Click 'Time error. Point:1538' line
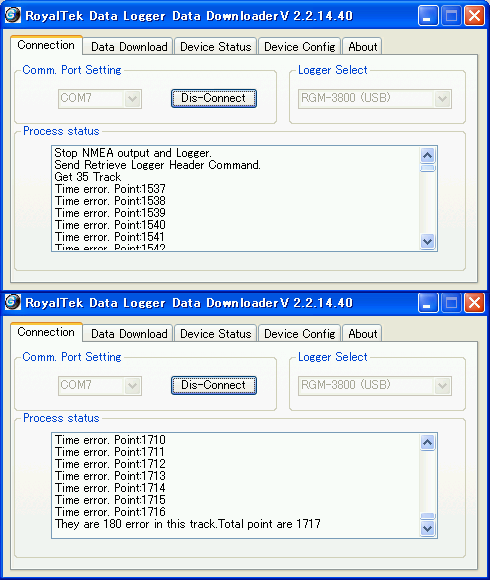The width and height of the screenshot is (490, 580). [110, 201]
